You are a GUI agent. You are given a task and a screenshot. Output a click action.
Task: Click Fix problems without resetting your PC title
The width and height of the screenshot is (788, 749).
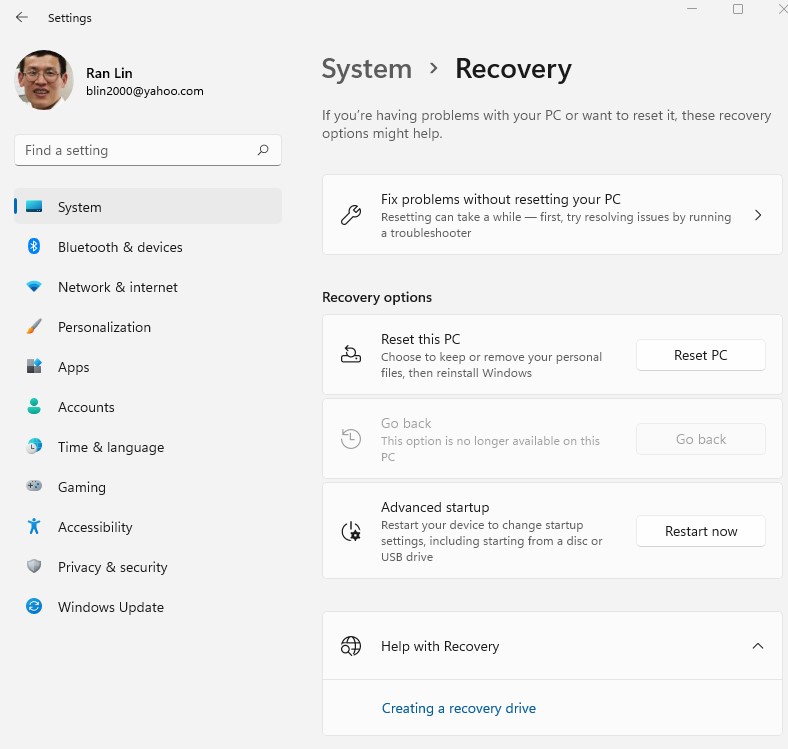click(501, 199)
